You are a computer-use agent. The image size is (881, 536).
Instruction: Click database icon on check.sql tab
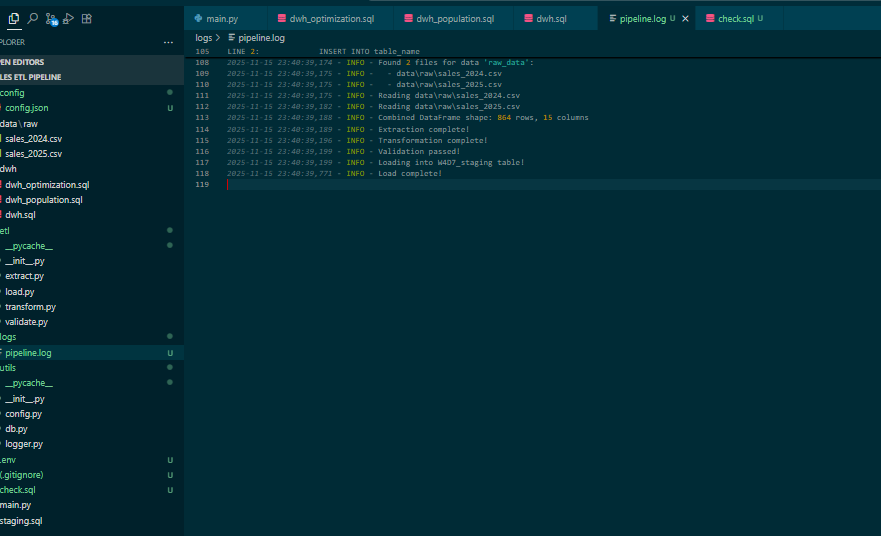pyautogui.click(x=710, y=19)
